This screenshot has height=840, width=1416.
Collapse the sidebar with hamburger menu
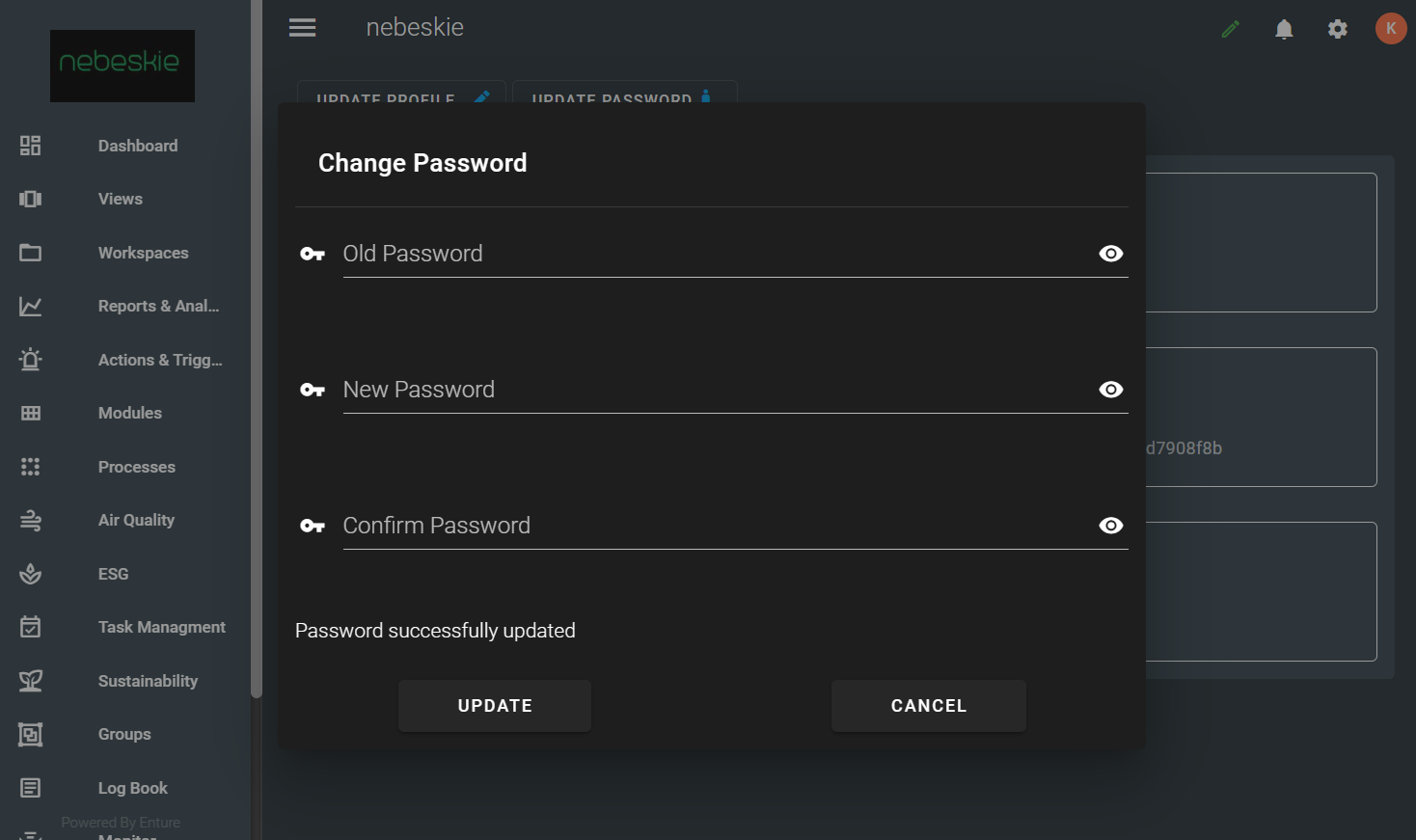point(303,28)
